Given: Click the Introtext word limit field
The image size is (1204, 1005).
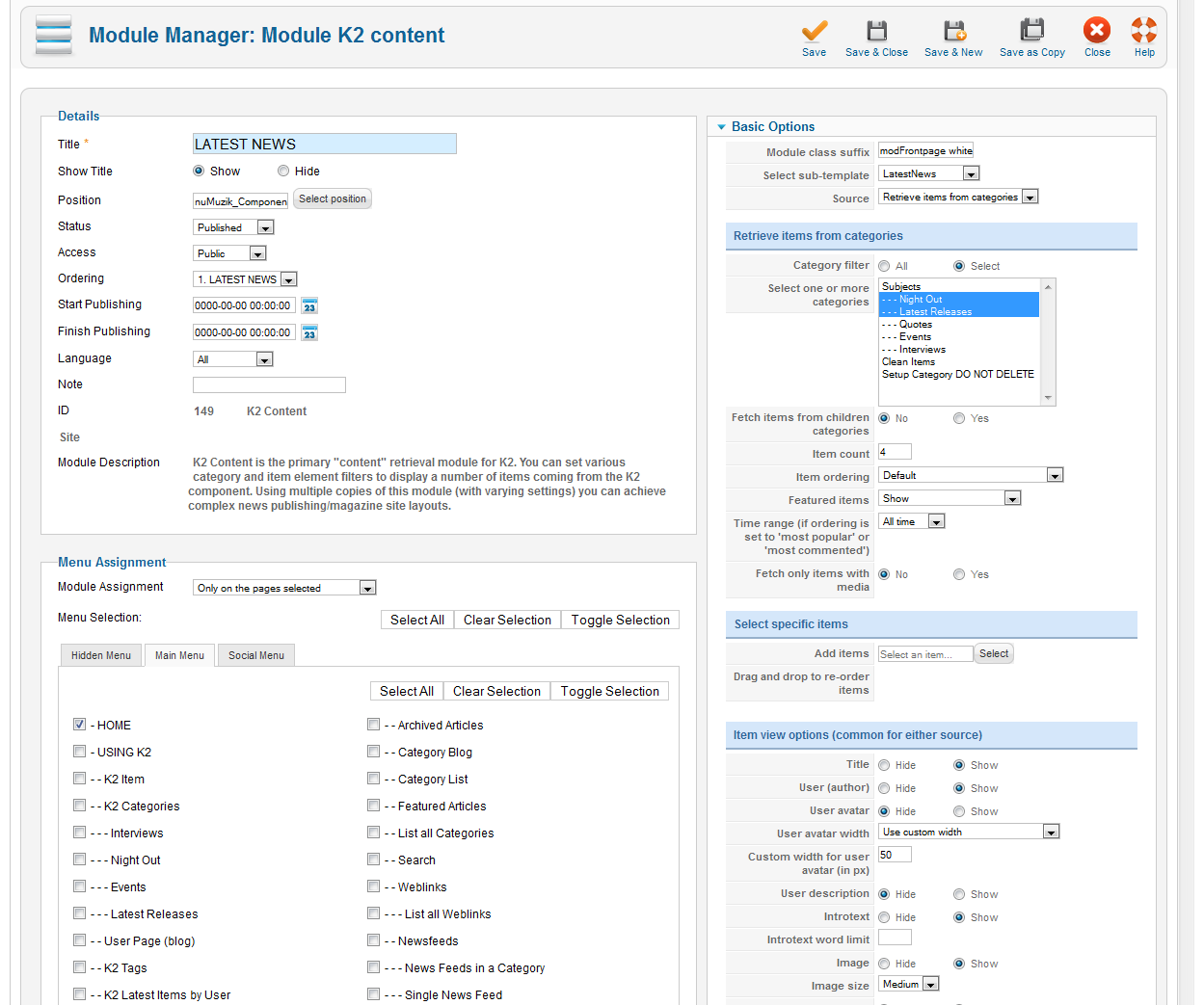Looking at the screenshot, I should (895, 938).
